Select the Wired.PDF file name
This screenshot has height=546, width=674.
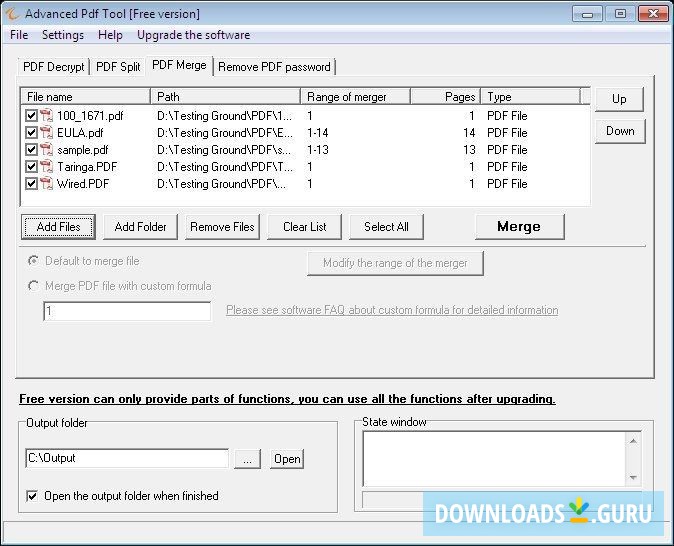point(83,184)
